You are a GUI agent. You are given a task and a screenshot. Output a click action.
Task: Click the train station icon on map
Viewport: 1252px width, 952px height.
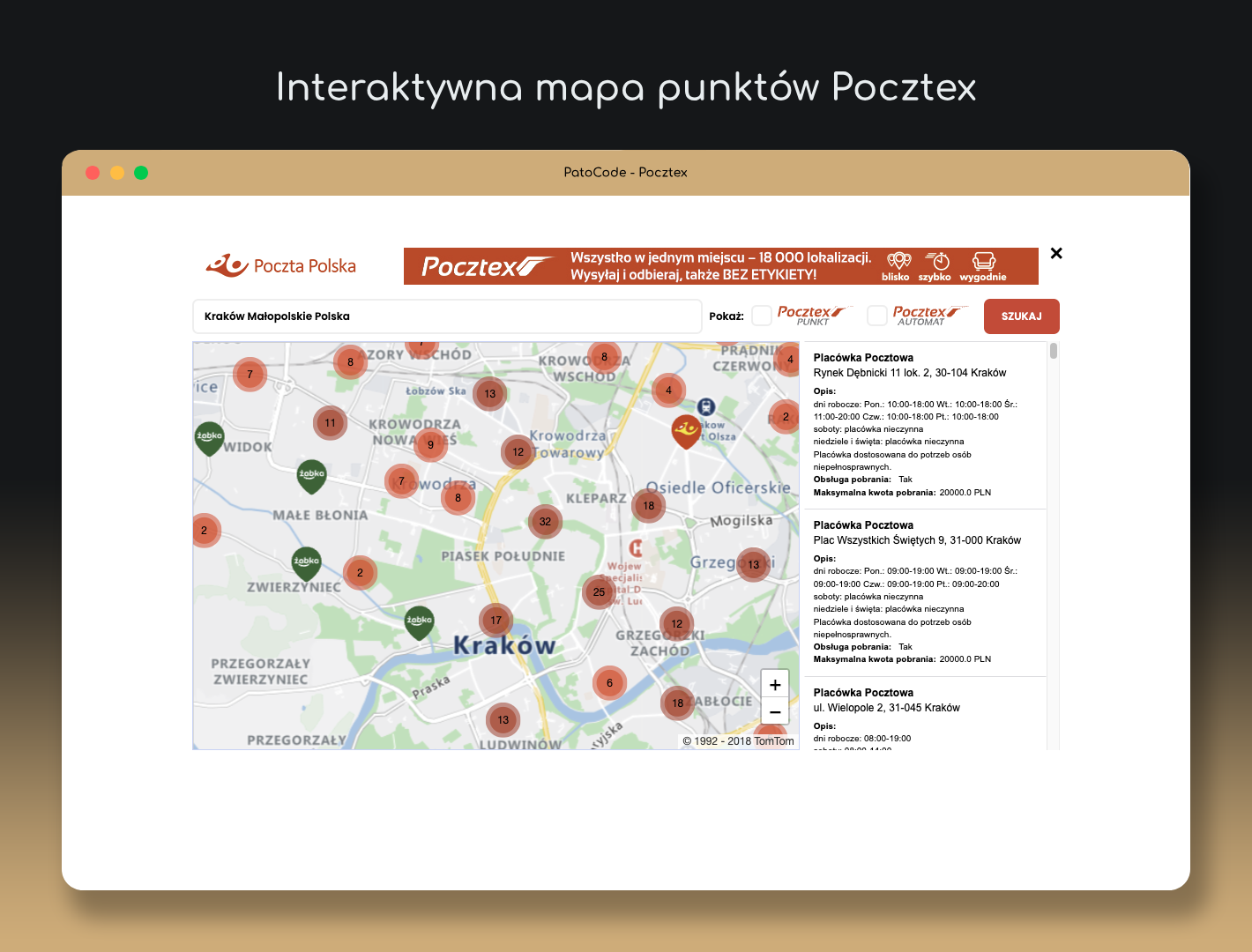(705, 406)
